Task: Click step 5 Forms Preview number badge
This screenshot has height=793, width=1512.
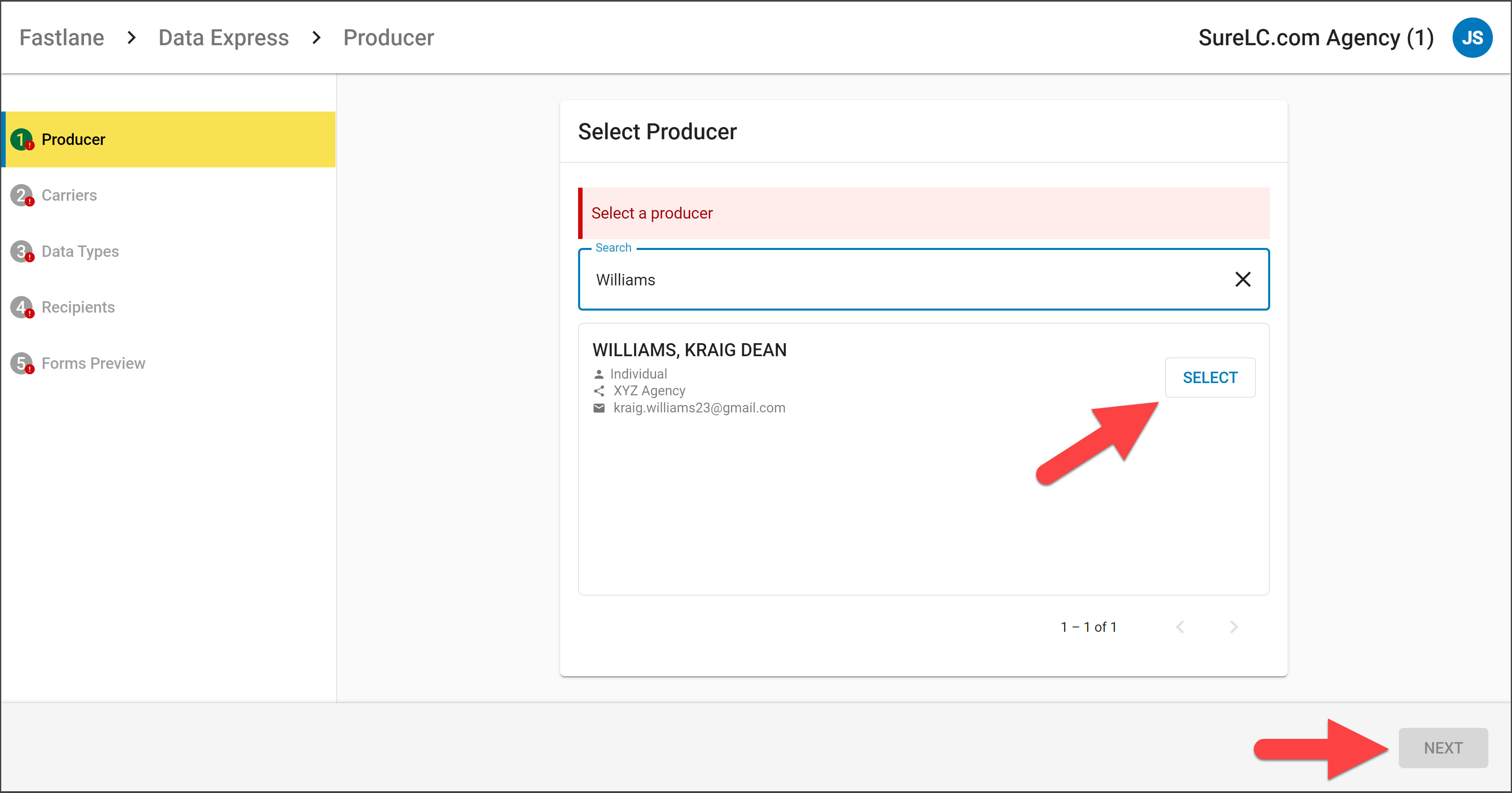Action: coord(22,364)
